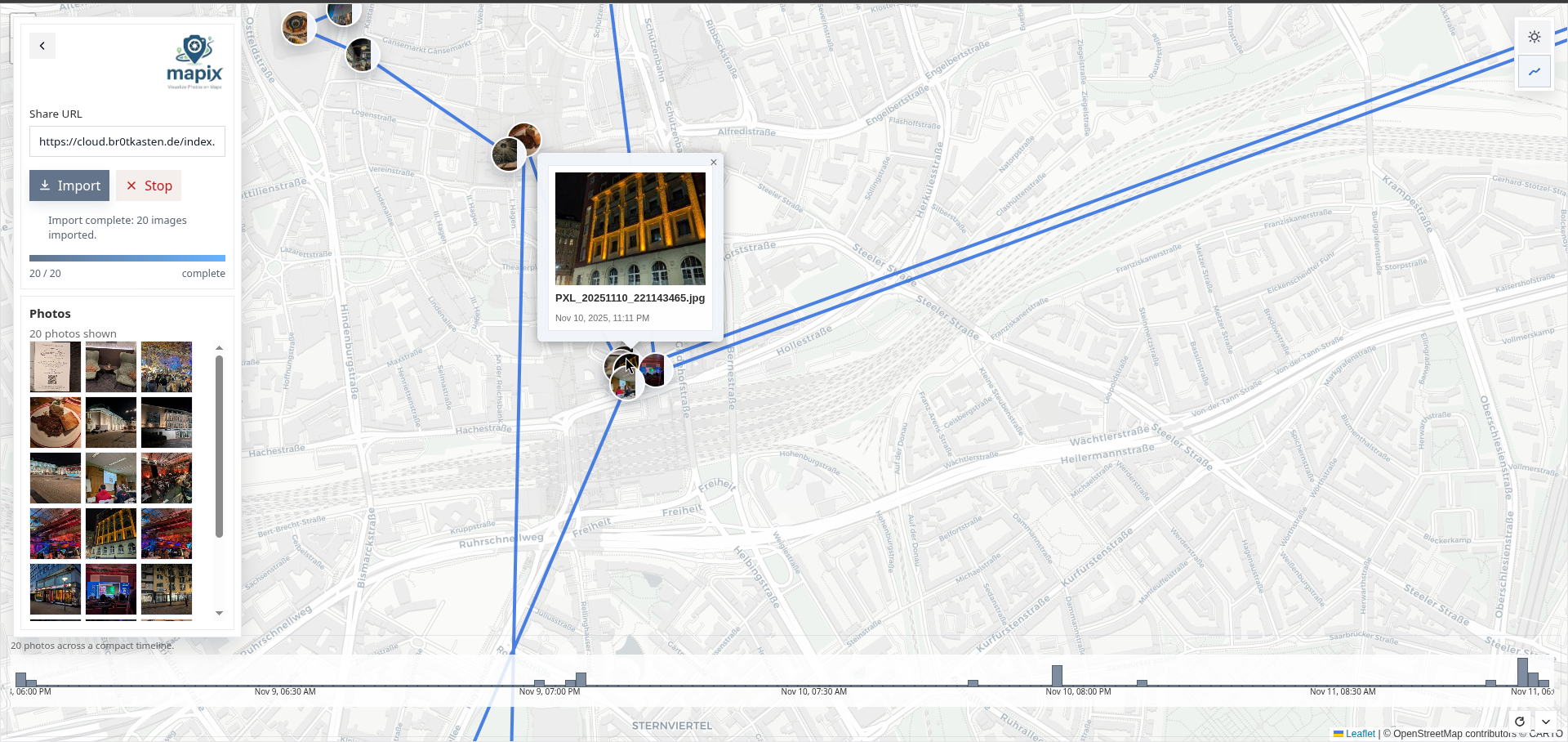Click the popup date Nov 10, 2025, 11:11 PM
The width and height of the screenshot is (1568, 742).
[602, 318]
